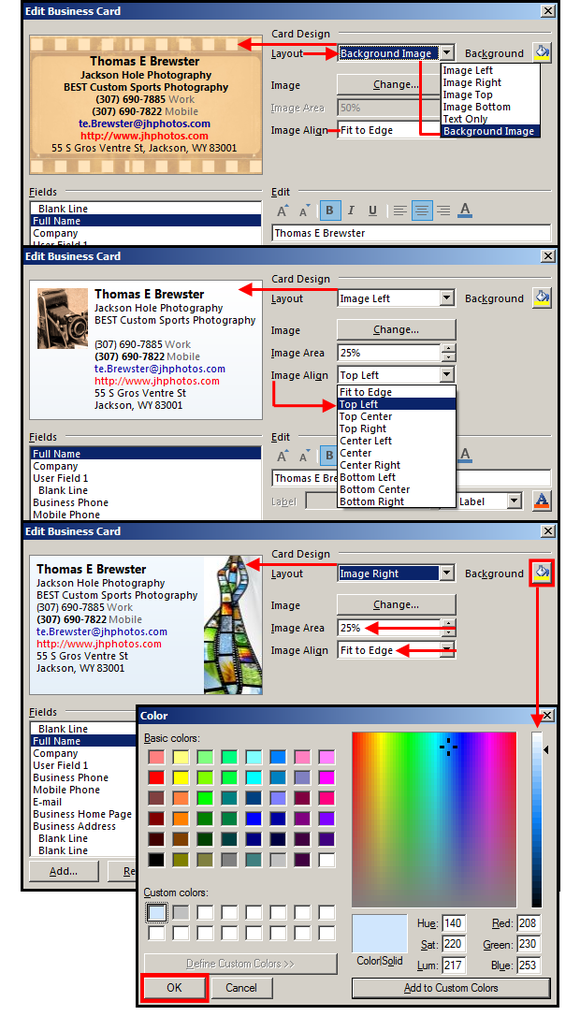Increase font size in Background Image layout window

coord(283,211)
